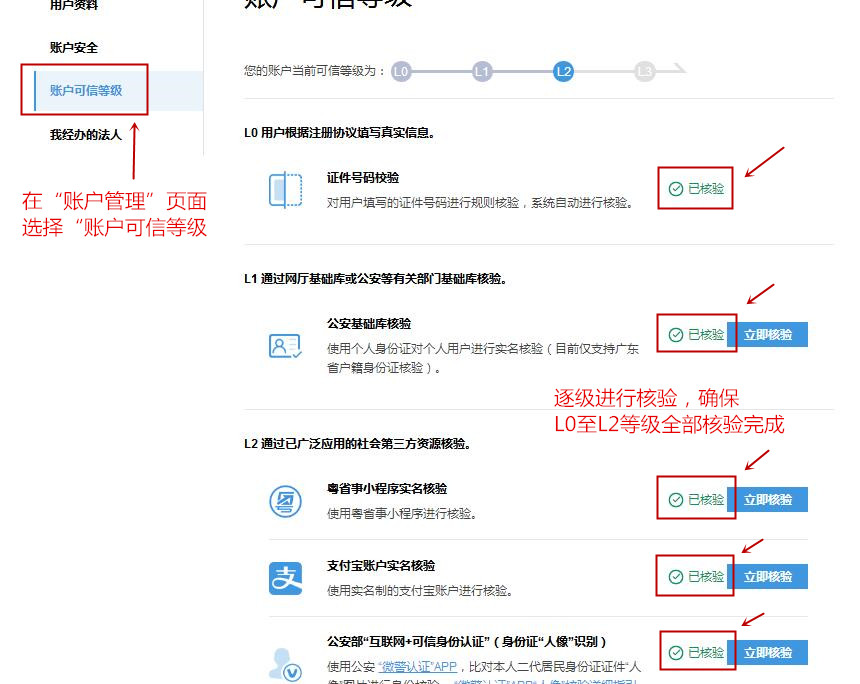Click the L1 step on trust level bar
The image size is (860, 684).
(x=482, y=71)
